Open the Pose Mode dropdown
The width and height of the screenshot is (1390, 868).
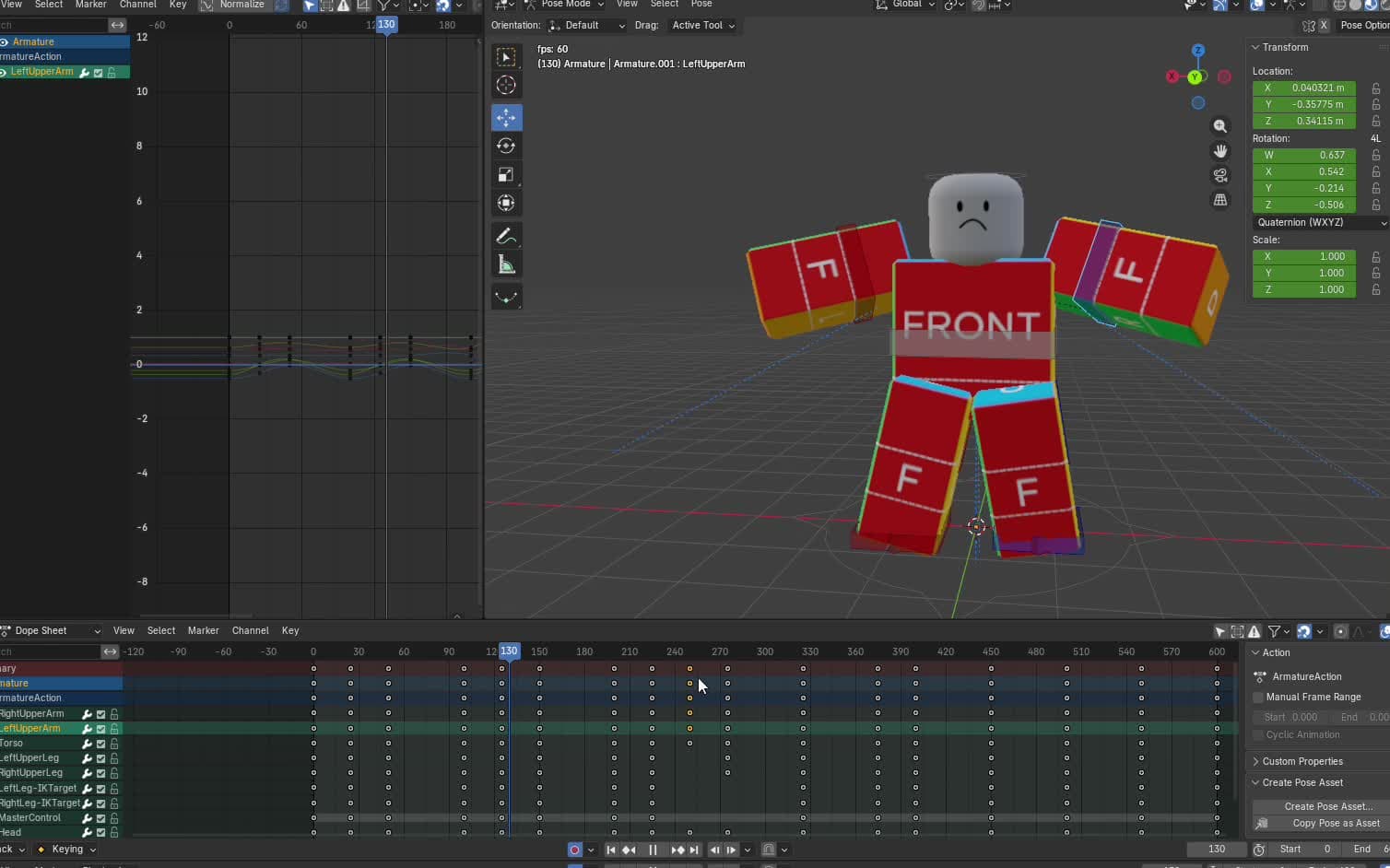point(564,5)
